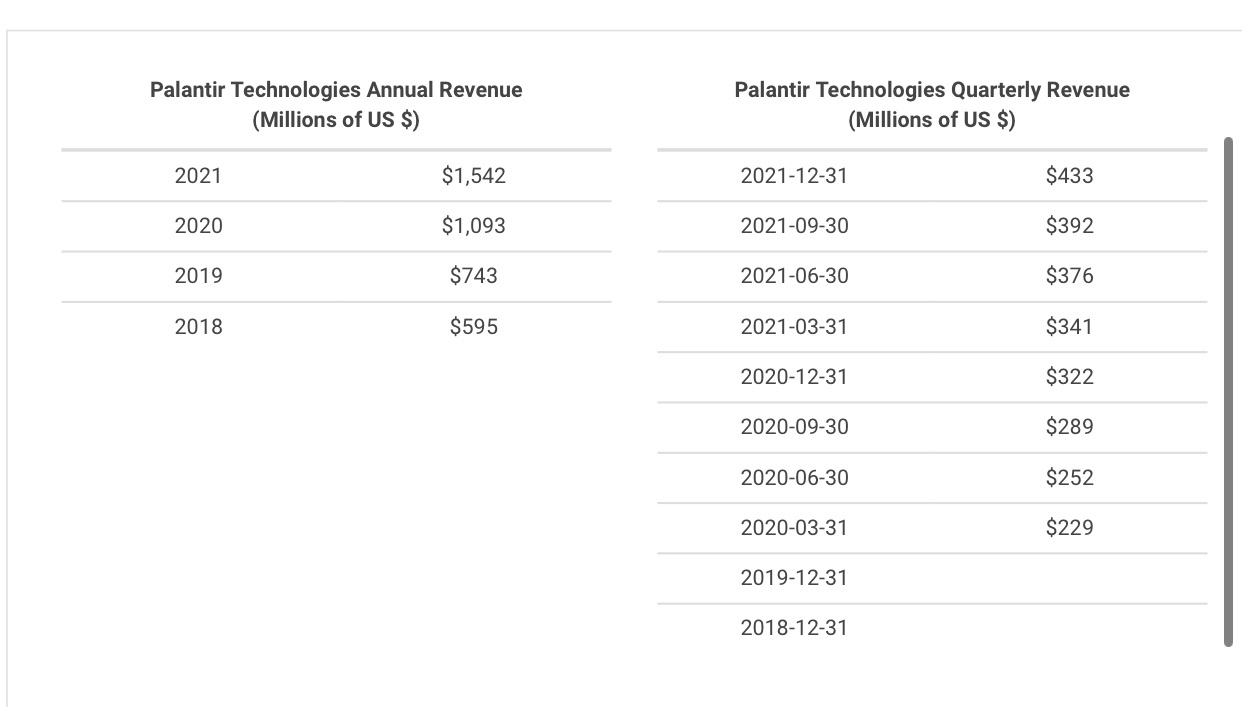Click the $595 revenue value for 2018
The image size is (1242, 707).
pyautogui.click(x=473, y=327)
